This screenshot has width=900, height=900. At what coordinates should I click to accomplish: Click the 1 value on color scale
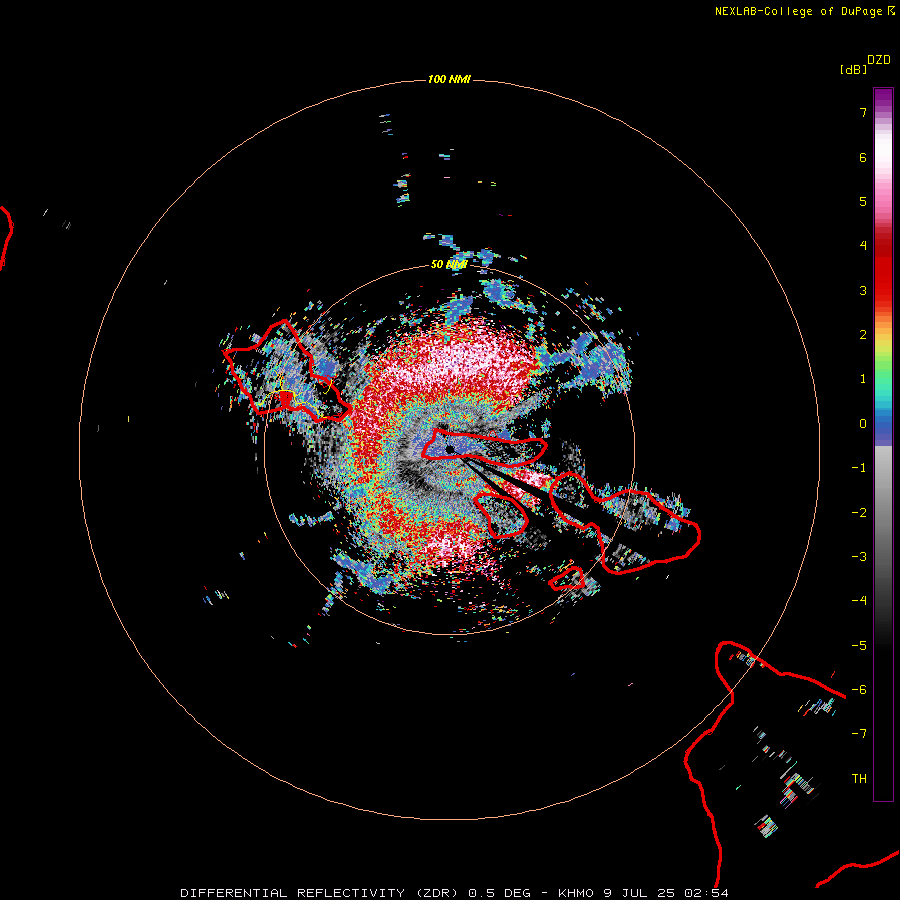coord(863,379)
